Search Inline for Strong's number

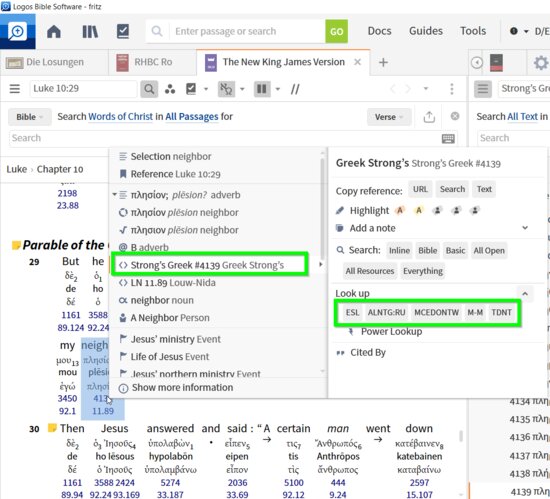pyautogui.click(x=399, y=250)
